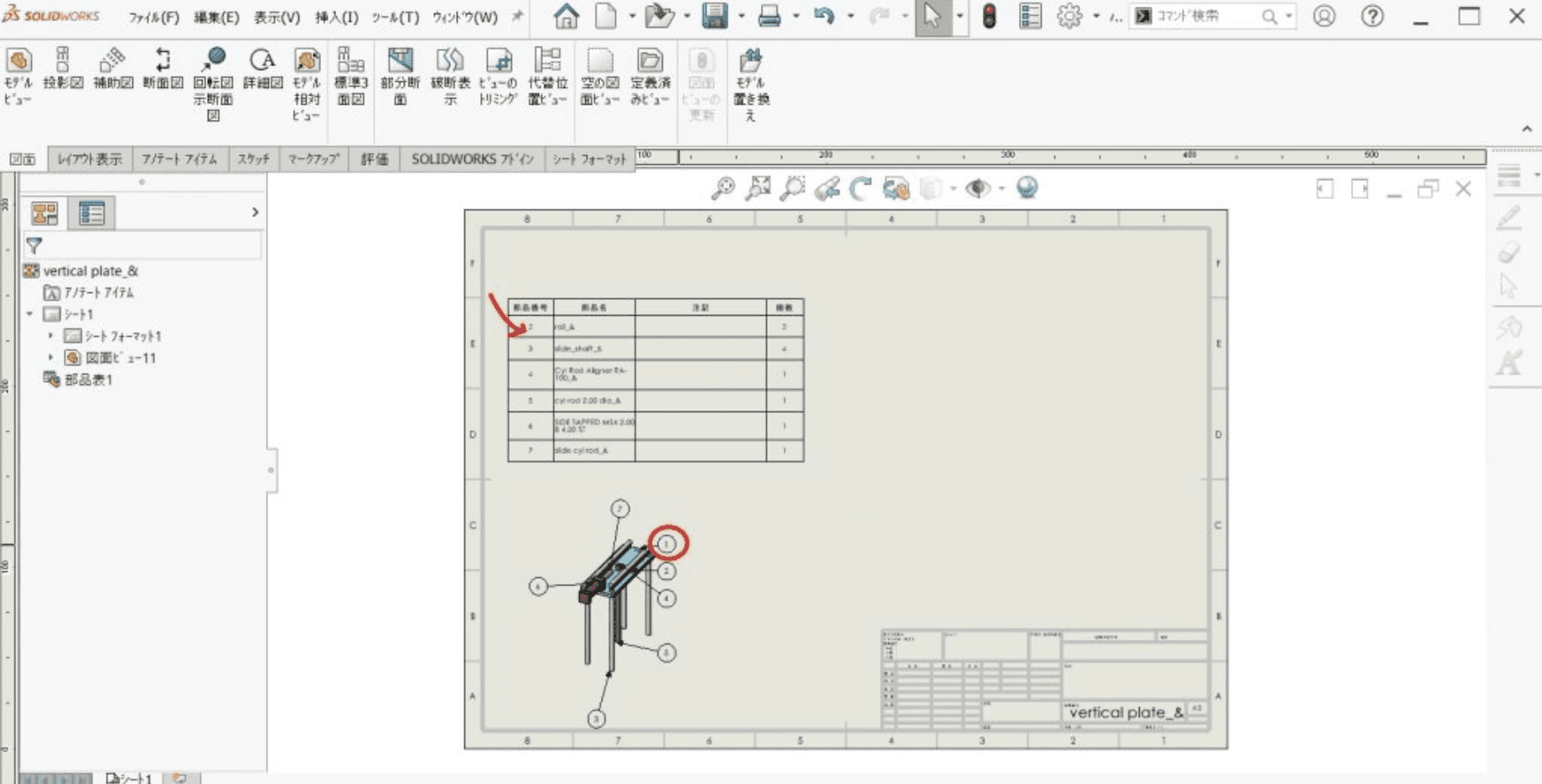Switch to the シートフォーマット tab

pos(590,159)
